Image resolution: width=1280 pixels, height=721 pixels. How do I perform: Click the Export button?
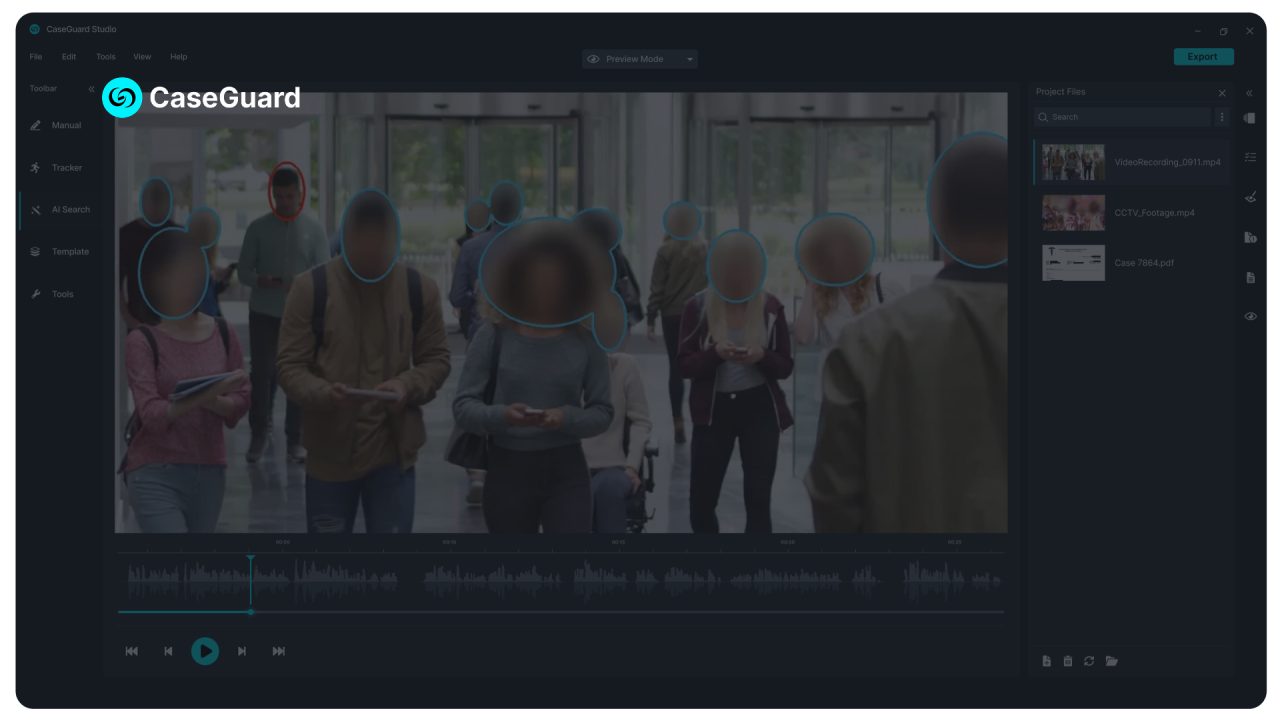(x=1203, y=56)
